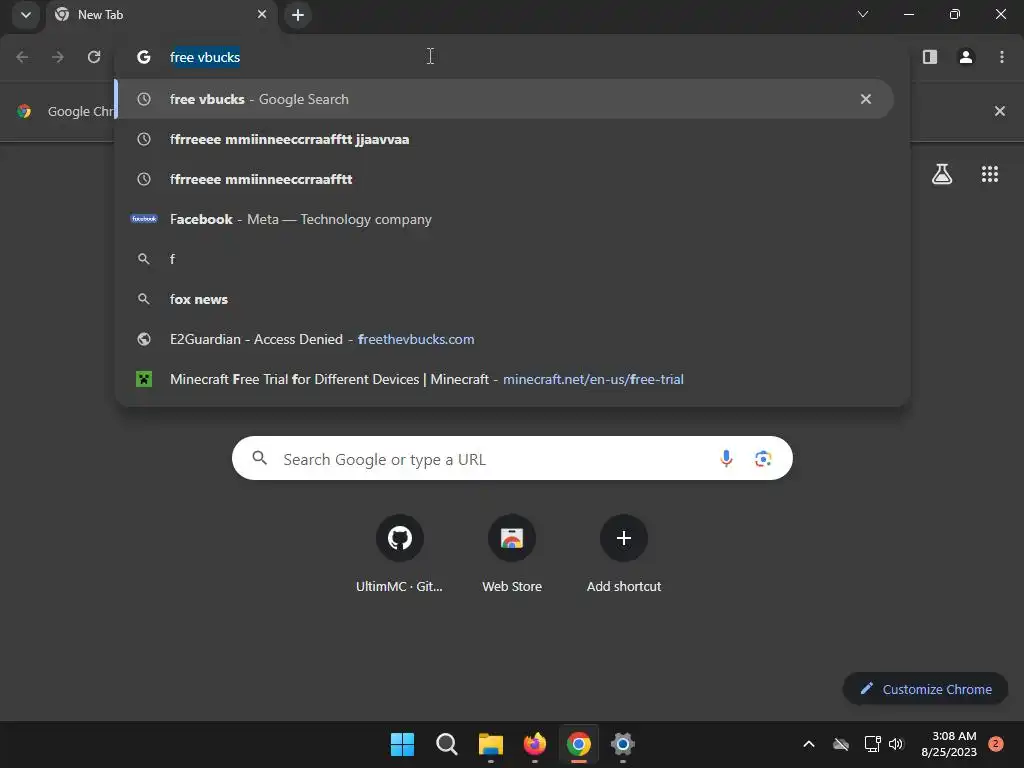
Task: Toggle the Chrome side panel
Action: pyautogui.click(x=930, y=57)
